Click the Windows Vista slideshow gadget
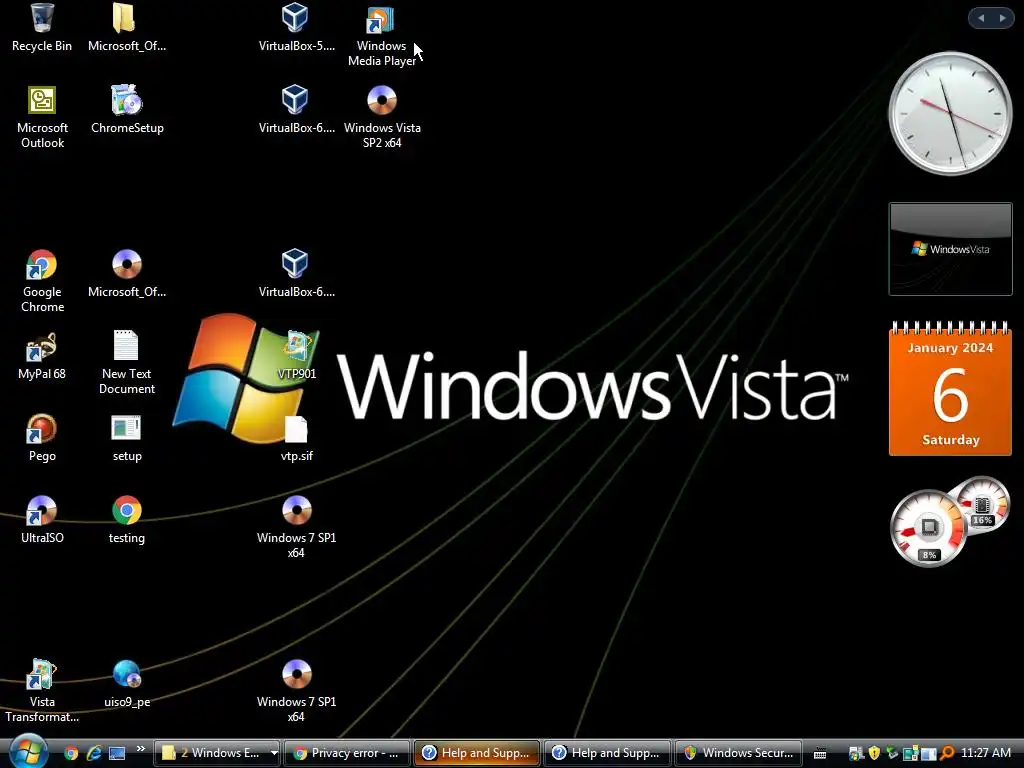Image resolution: width=1024 pixels, height=768 pixels. point(950,249)
